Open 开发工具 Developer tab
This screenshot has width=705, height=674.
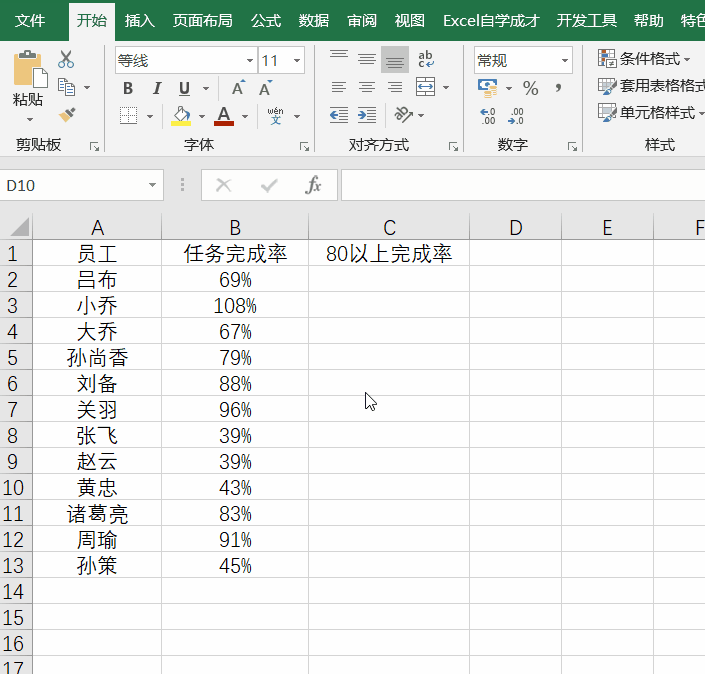(x=586, y=21)
